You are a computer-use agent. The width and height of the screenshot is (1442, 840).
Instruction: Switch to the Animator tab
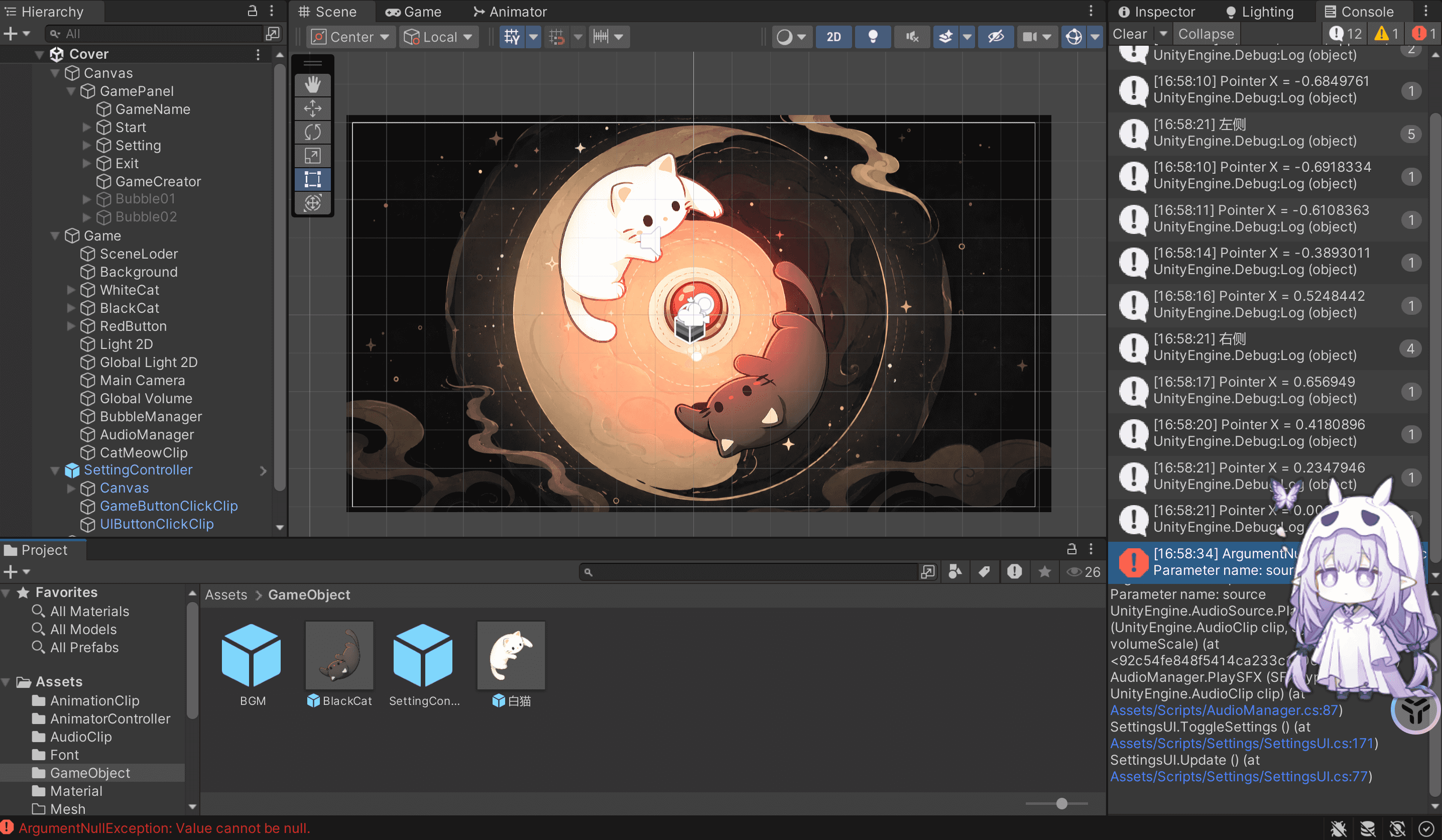(510, 12)
